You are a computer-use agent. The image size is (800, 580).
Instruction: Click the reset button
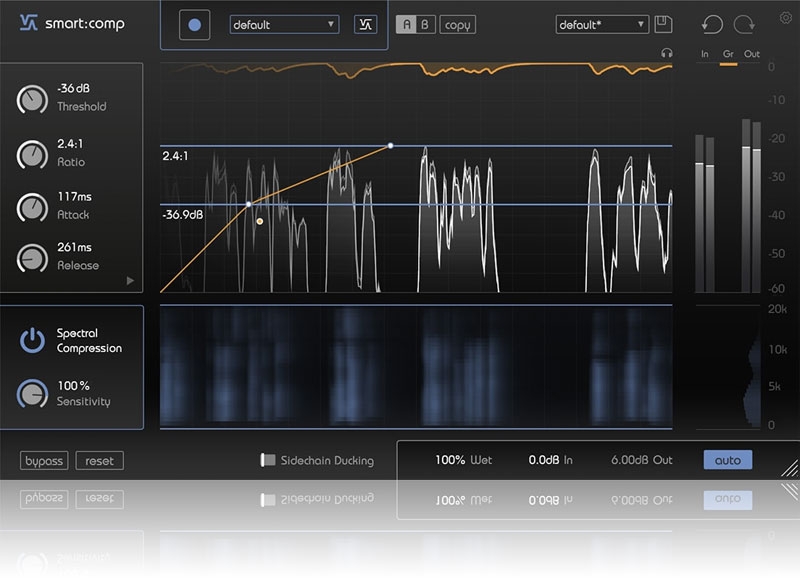(99, 461)
